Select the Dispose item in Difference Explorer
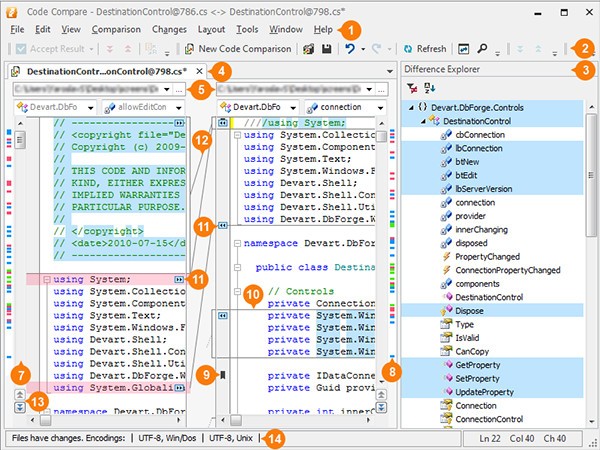The image size is (600, 450). 470,311
